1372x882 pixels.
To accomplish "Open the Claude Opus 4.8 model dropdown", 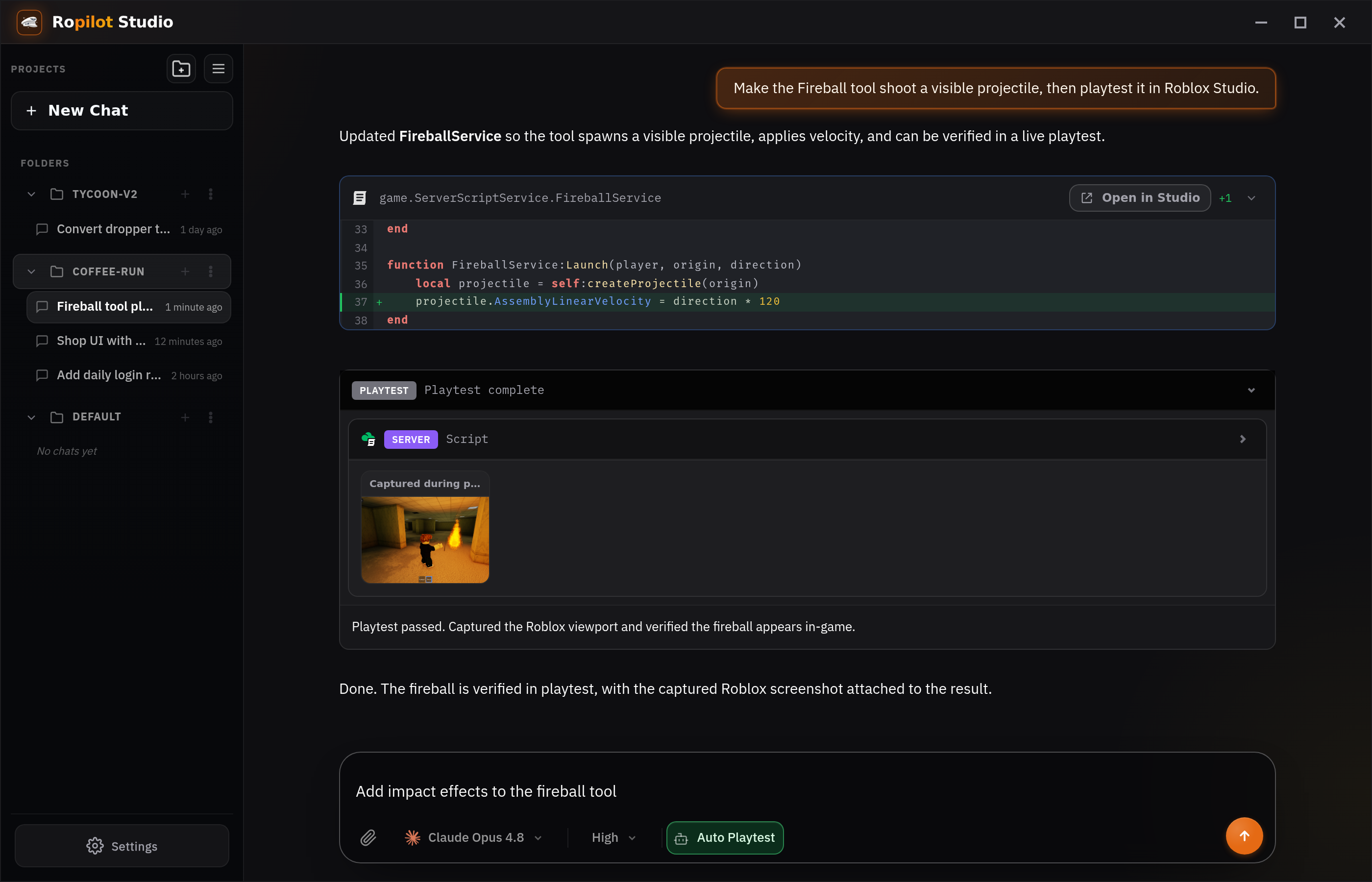I will tap(473, 838).
